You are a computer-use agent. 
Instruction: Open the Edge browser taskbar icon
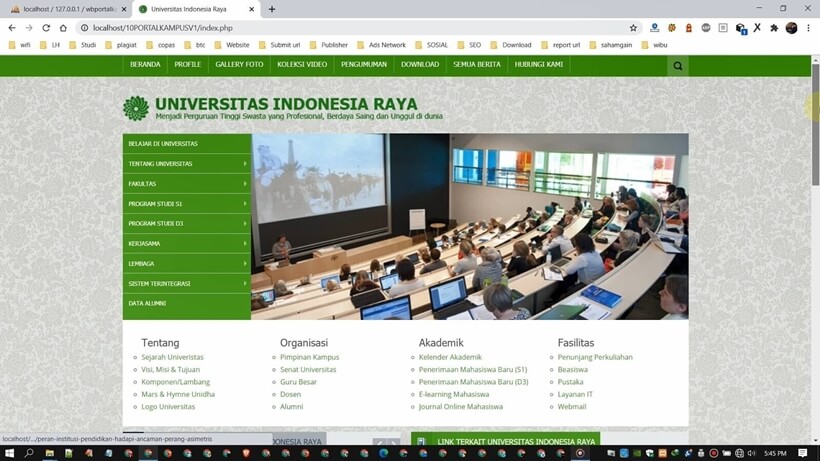pyautogui.click(x=384, y=453)
